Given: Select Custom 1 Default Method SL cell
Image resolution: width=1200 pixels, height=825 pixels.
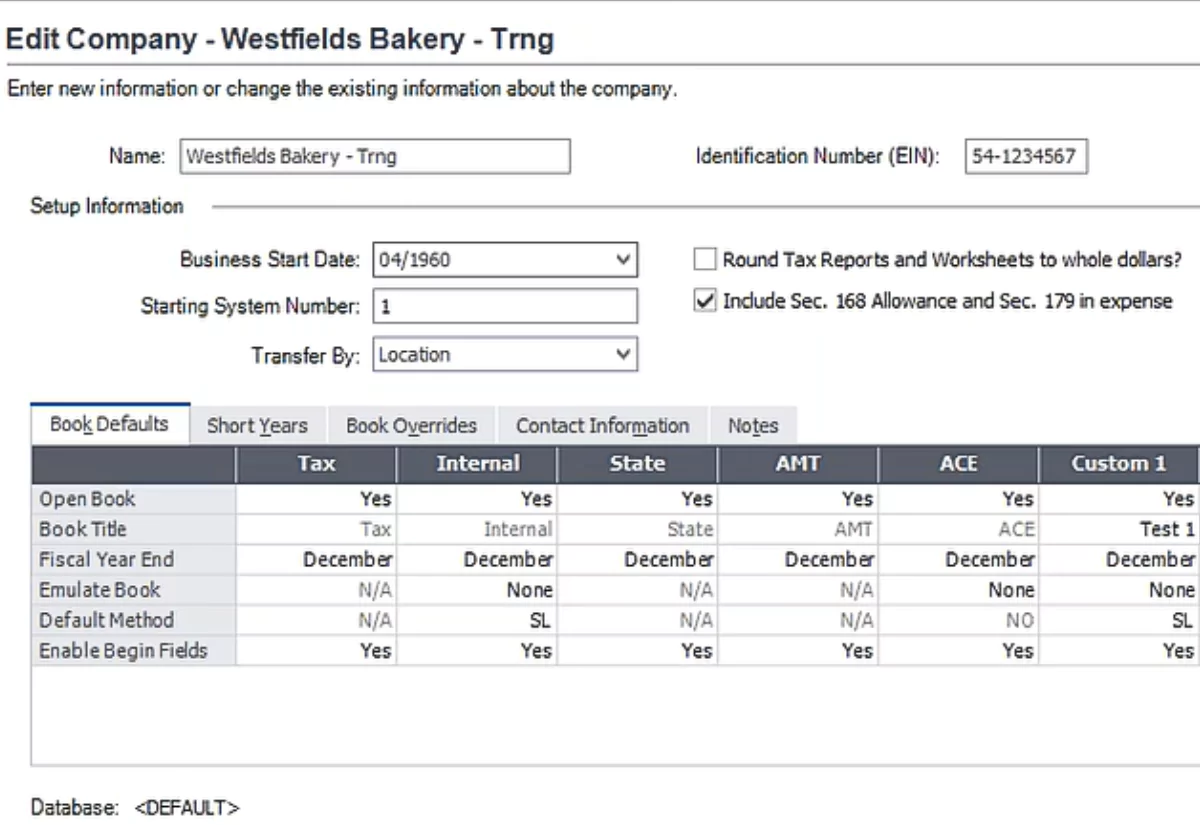Looking at the screenshot, I should tap(1119, 620).
